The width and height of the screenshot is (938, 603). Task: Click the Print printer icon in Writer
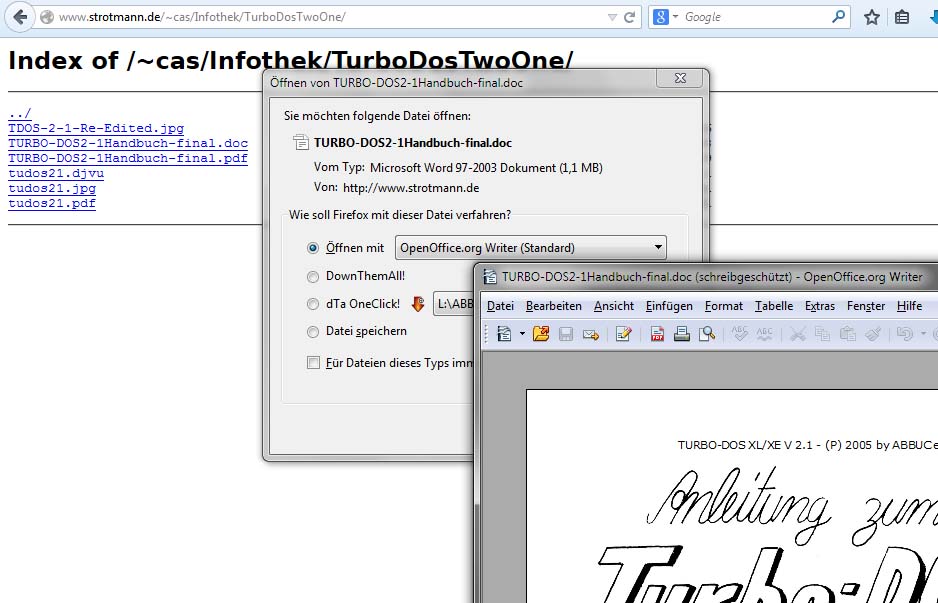682,333
